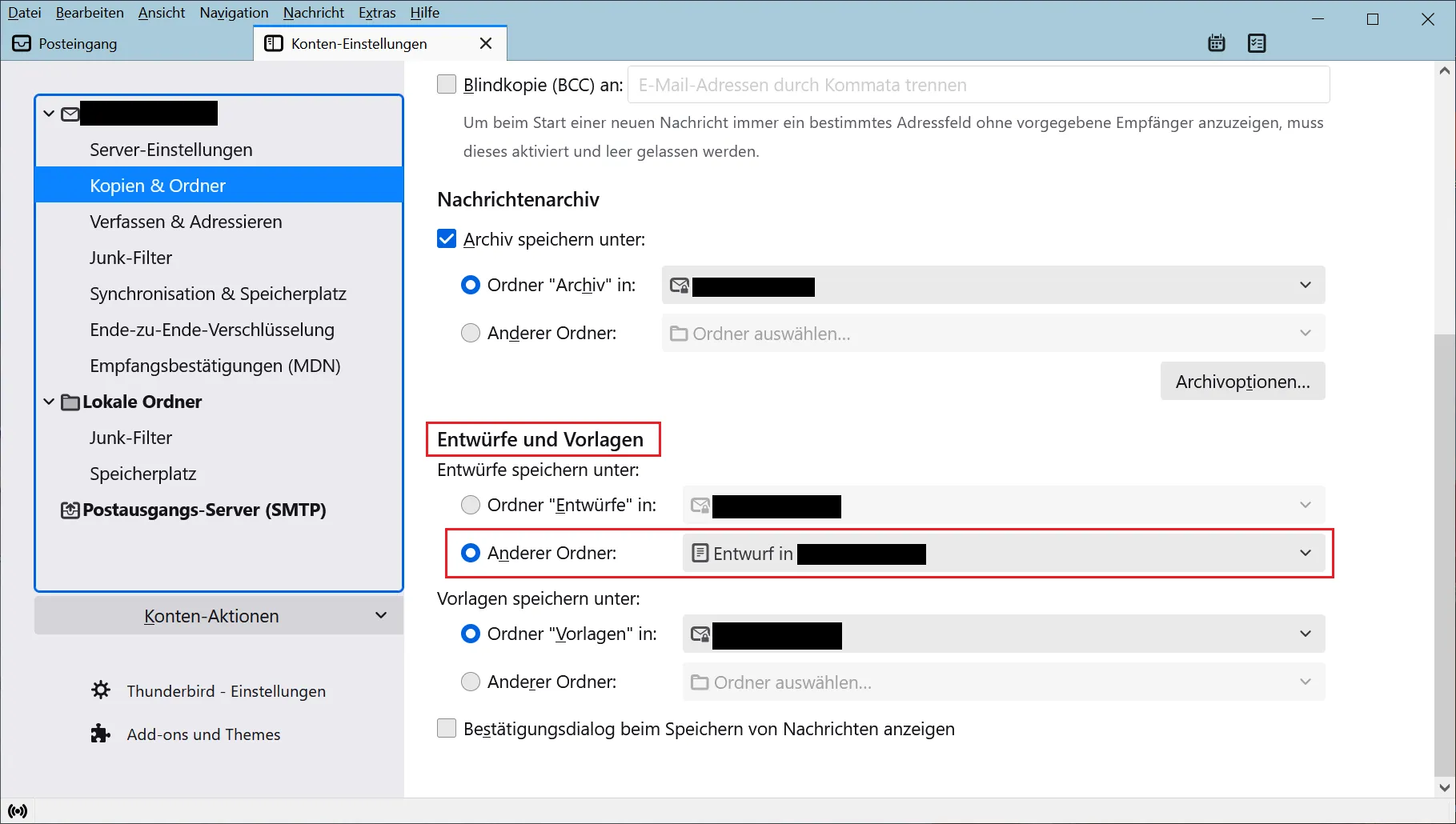This screenshot has width=1456, height=824.
Task: Maximize the Thunderbird window
Action: [x=1373, y=18]
